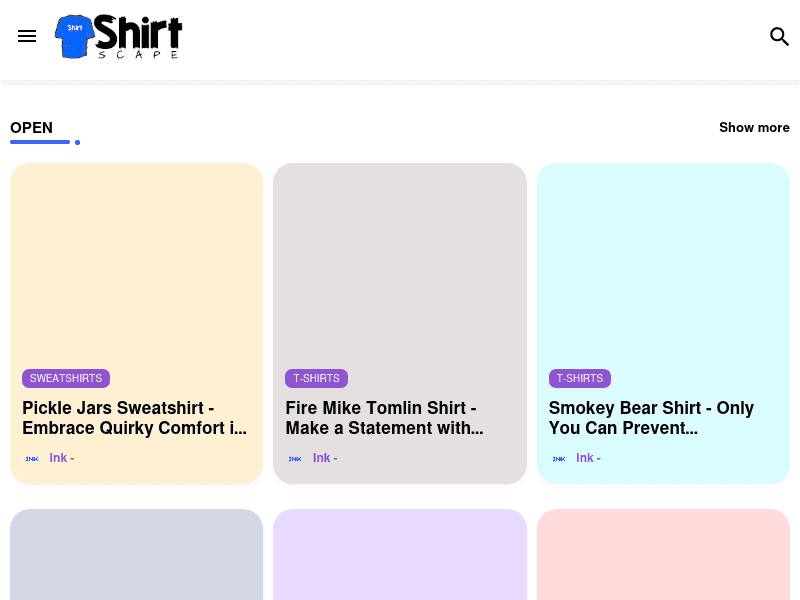Select the OPEN section tab
This screenshot has width=800, height=600.
31,127
